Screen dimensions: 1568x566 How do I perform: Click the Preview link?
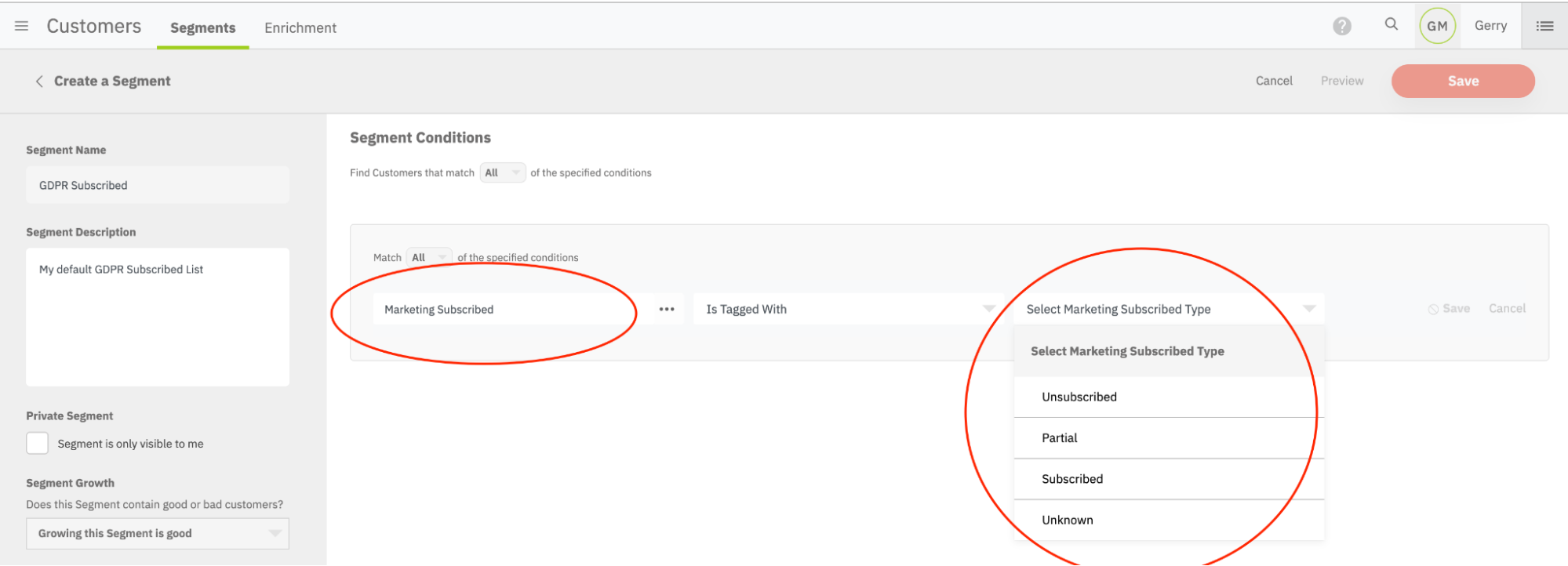coord(1342,81)
